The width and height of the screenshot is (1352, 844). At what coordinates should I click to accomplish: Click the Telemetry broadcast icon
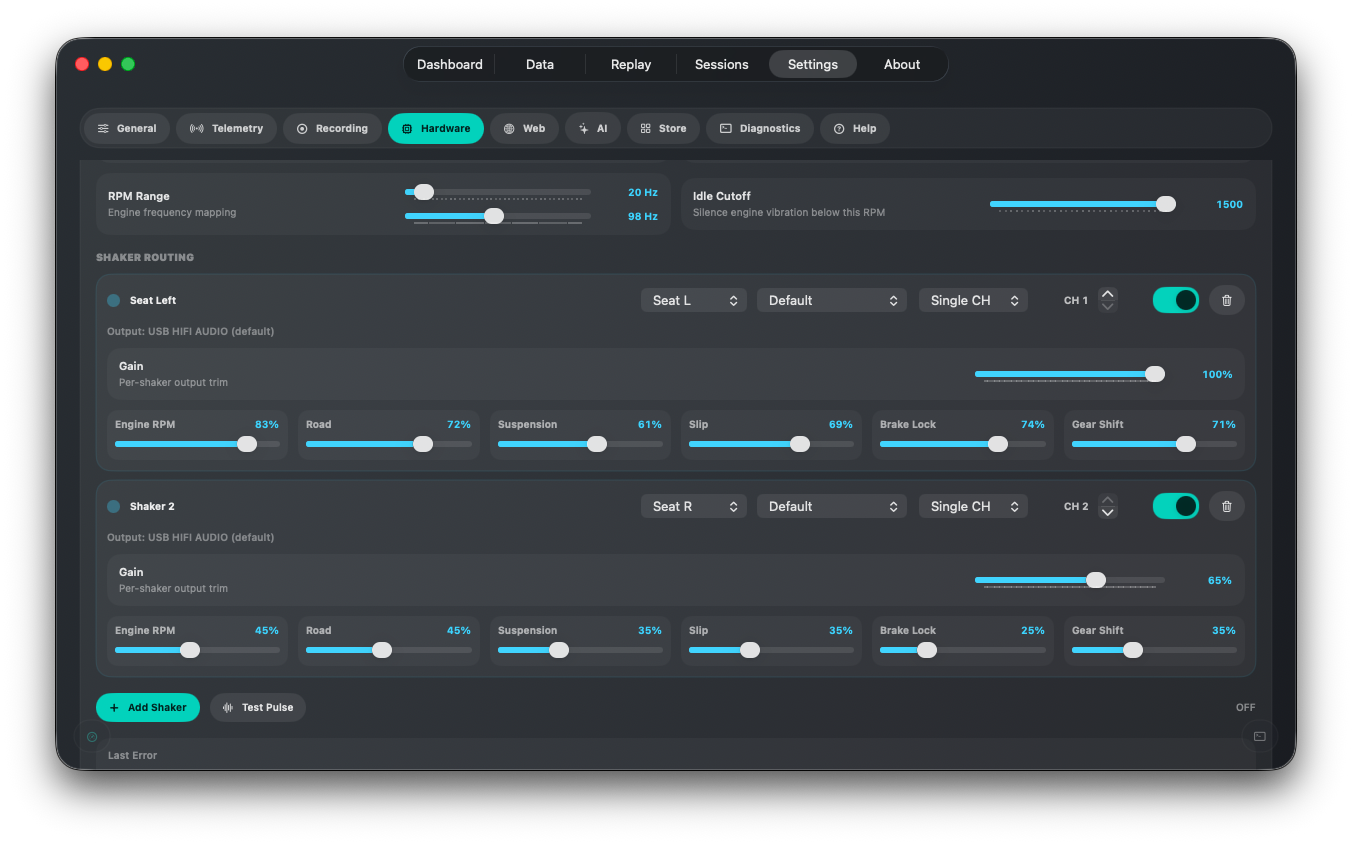[x=197, y=129]
